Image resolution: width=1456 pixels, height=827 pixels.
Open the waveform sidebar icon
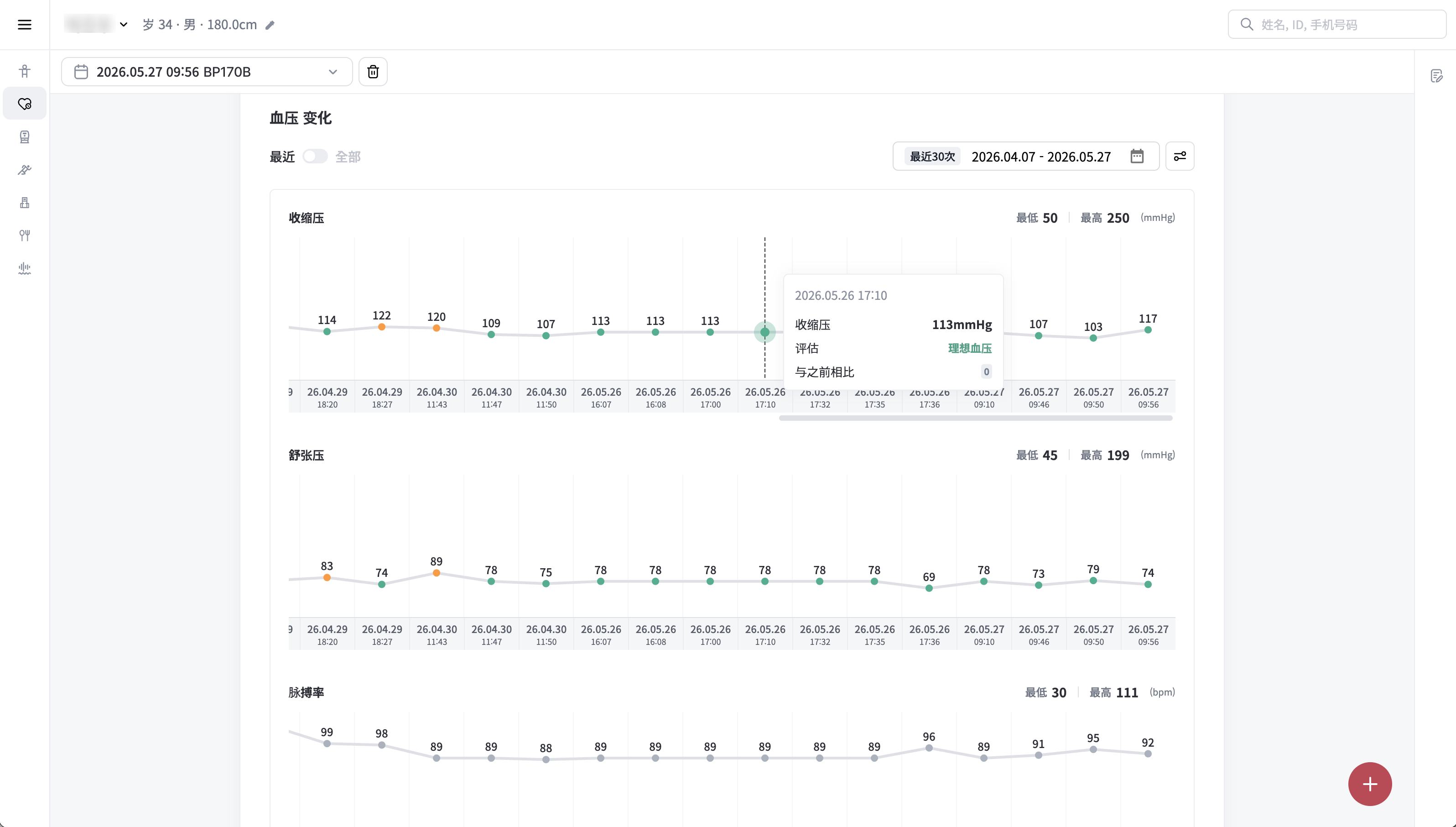[25, 268]
